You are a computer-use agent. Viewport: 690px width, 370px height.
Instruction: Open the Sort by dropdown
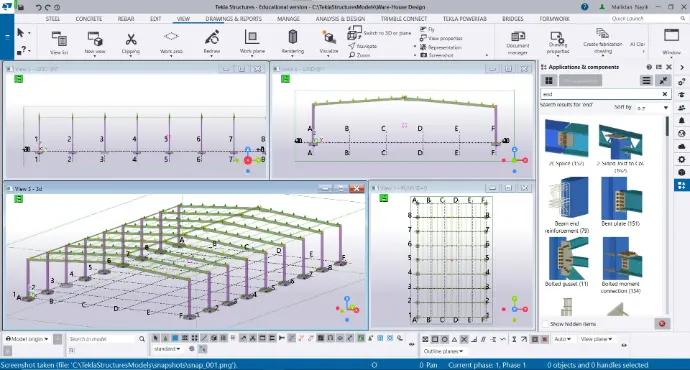652,107
